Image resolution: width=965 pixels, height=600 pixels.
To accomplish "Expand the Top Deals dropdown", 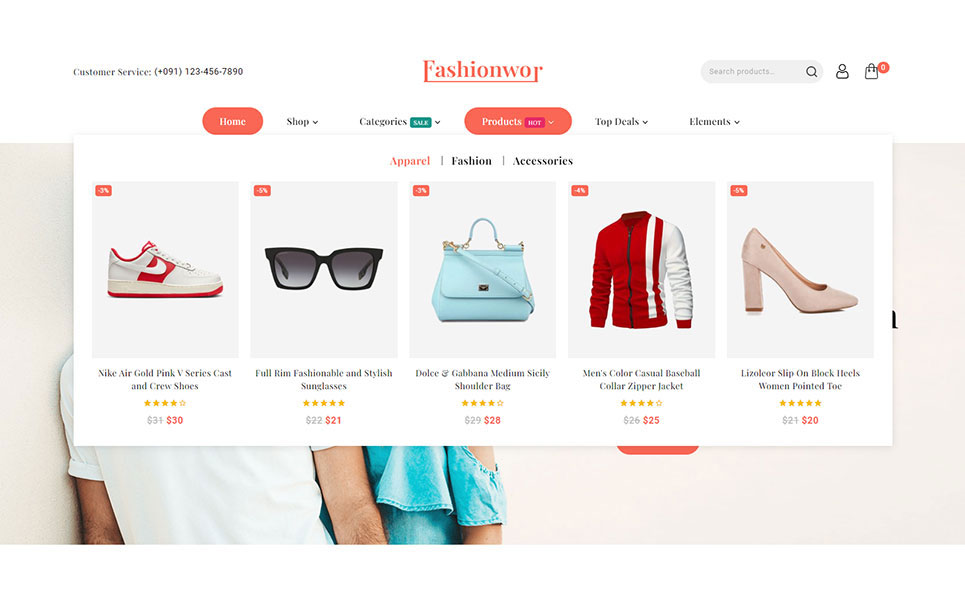I will pyautogui.click(x=621, y=122).
